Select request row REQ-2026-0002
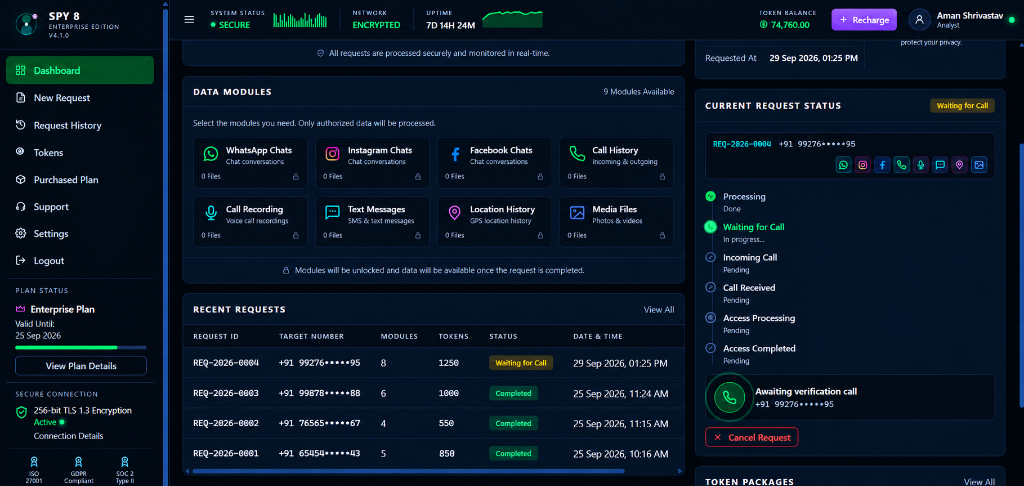The width and height of the screenshot is (1024, 486). (x=434, y=423)
